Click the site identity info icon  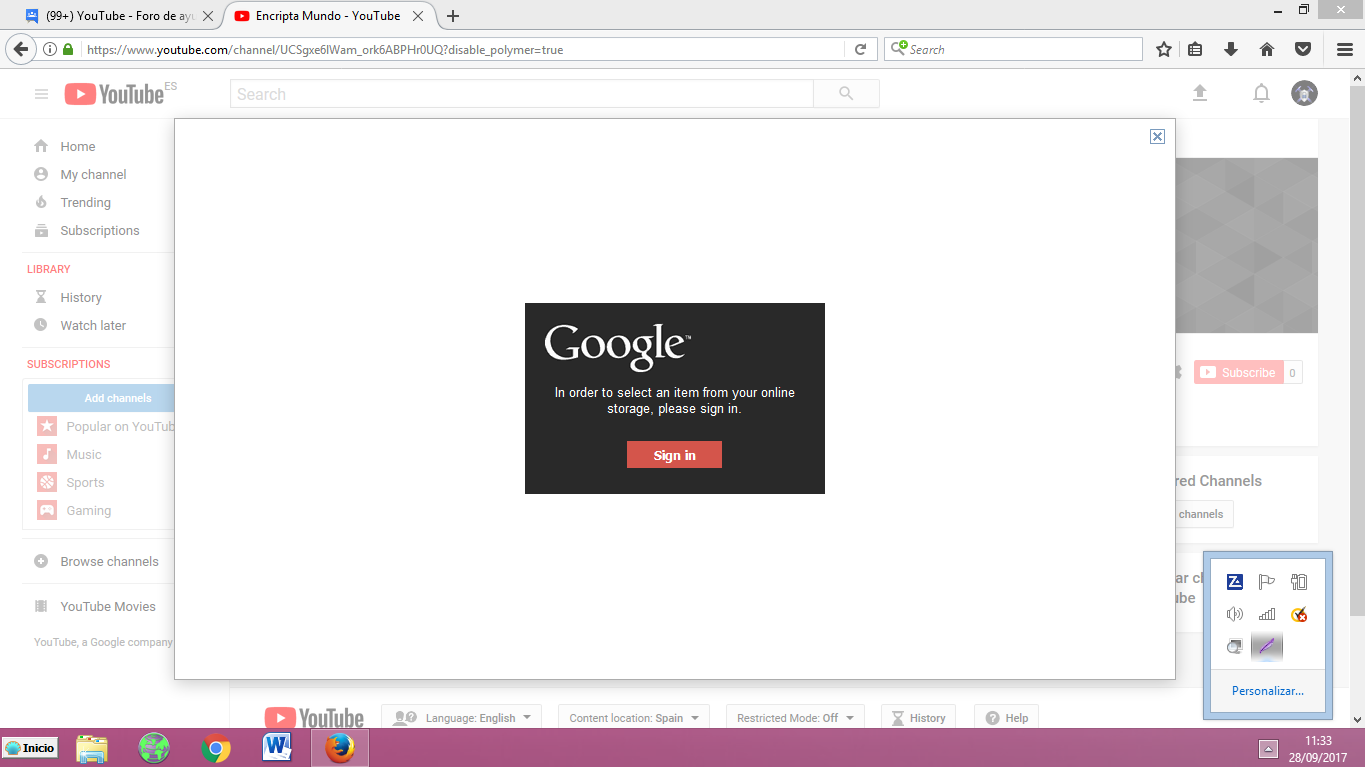point(50,49)
